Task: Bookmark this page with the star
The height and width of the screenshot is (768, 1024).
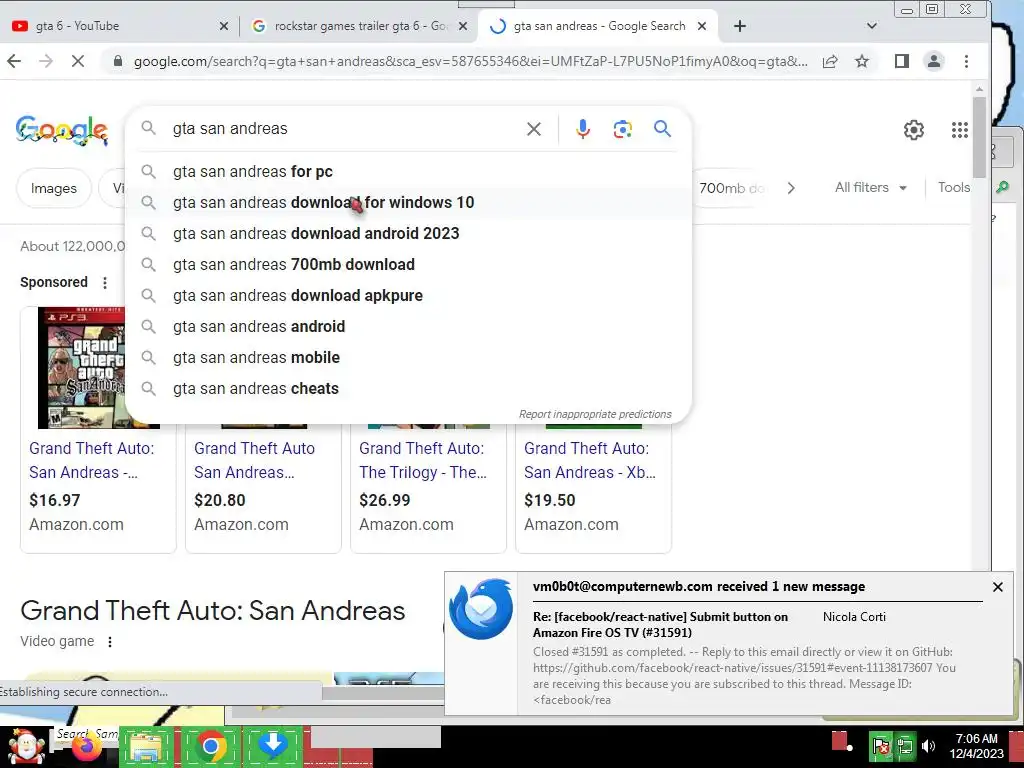Action: point(862,61)
